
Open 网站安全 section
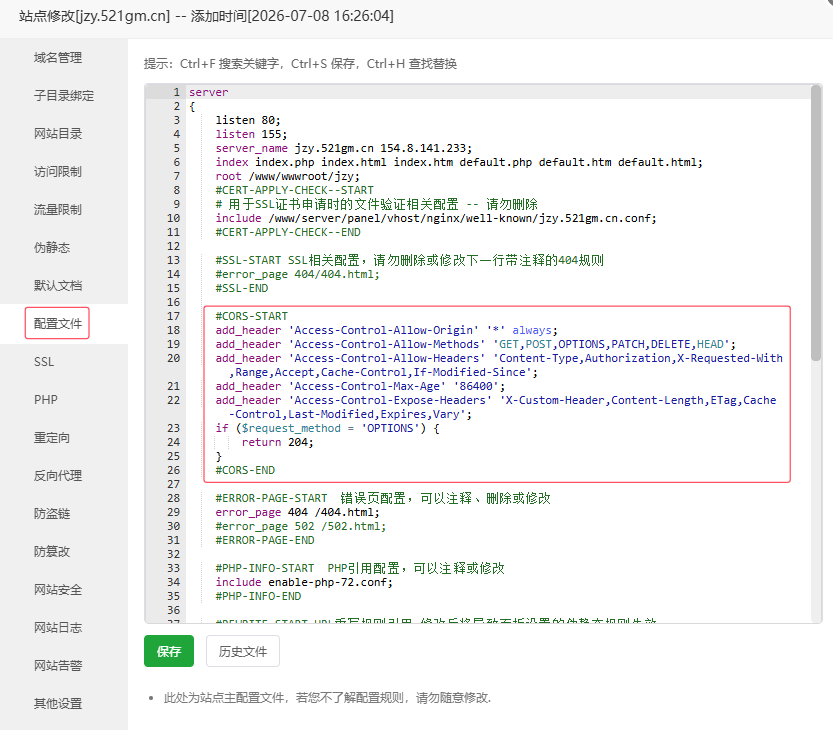pos(57,590)
